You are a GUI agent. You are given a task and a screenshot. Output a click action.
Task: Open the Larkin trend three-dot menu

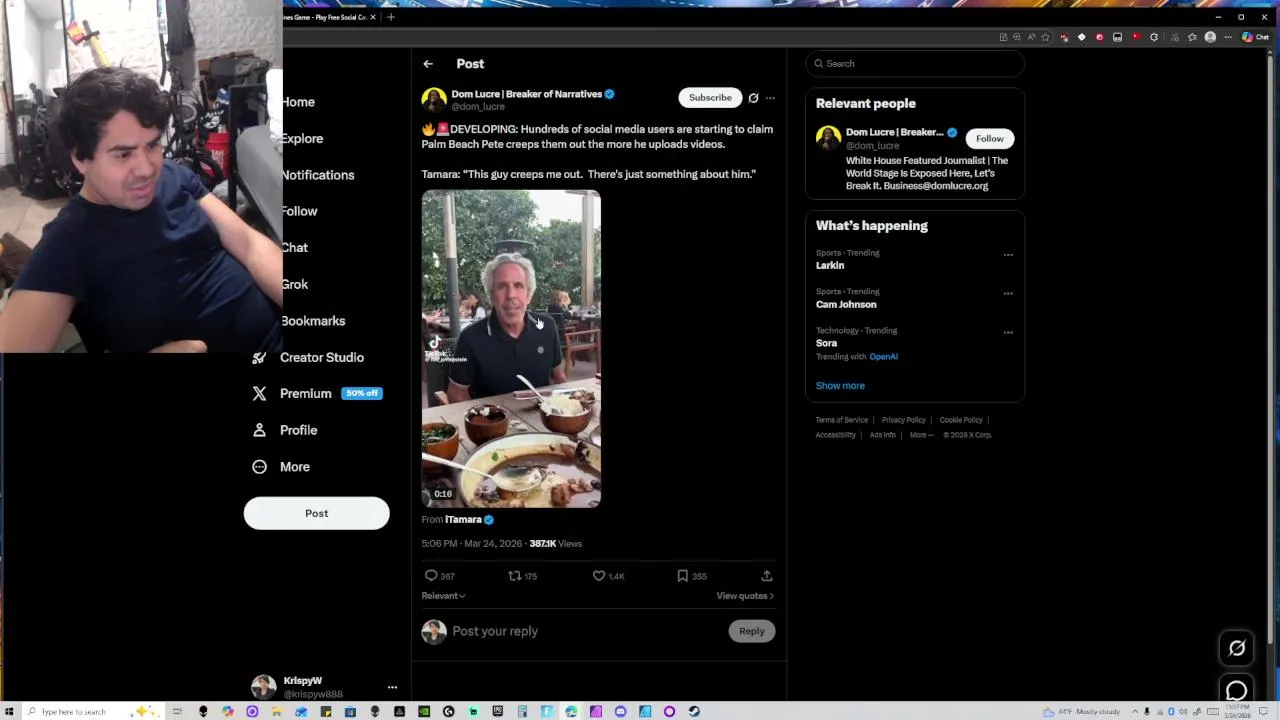click(1008, 255)
